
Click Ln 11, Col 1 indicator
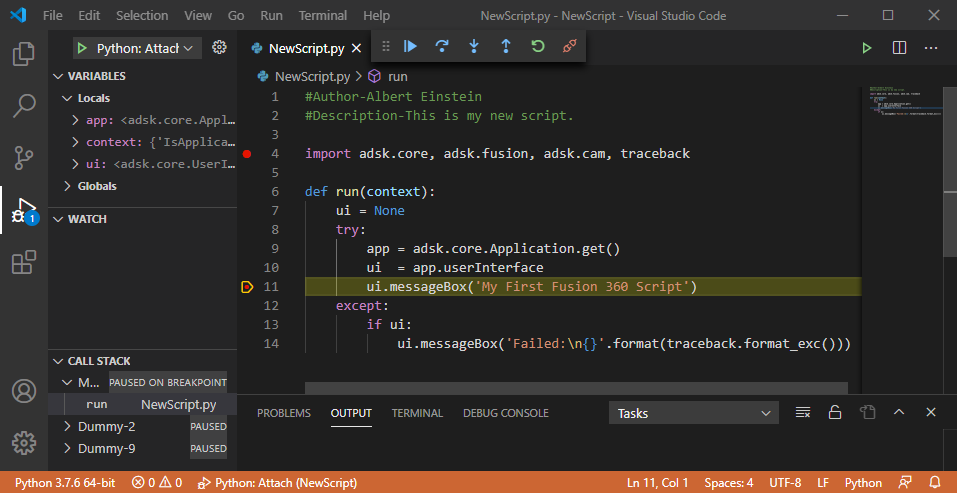657,483
